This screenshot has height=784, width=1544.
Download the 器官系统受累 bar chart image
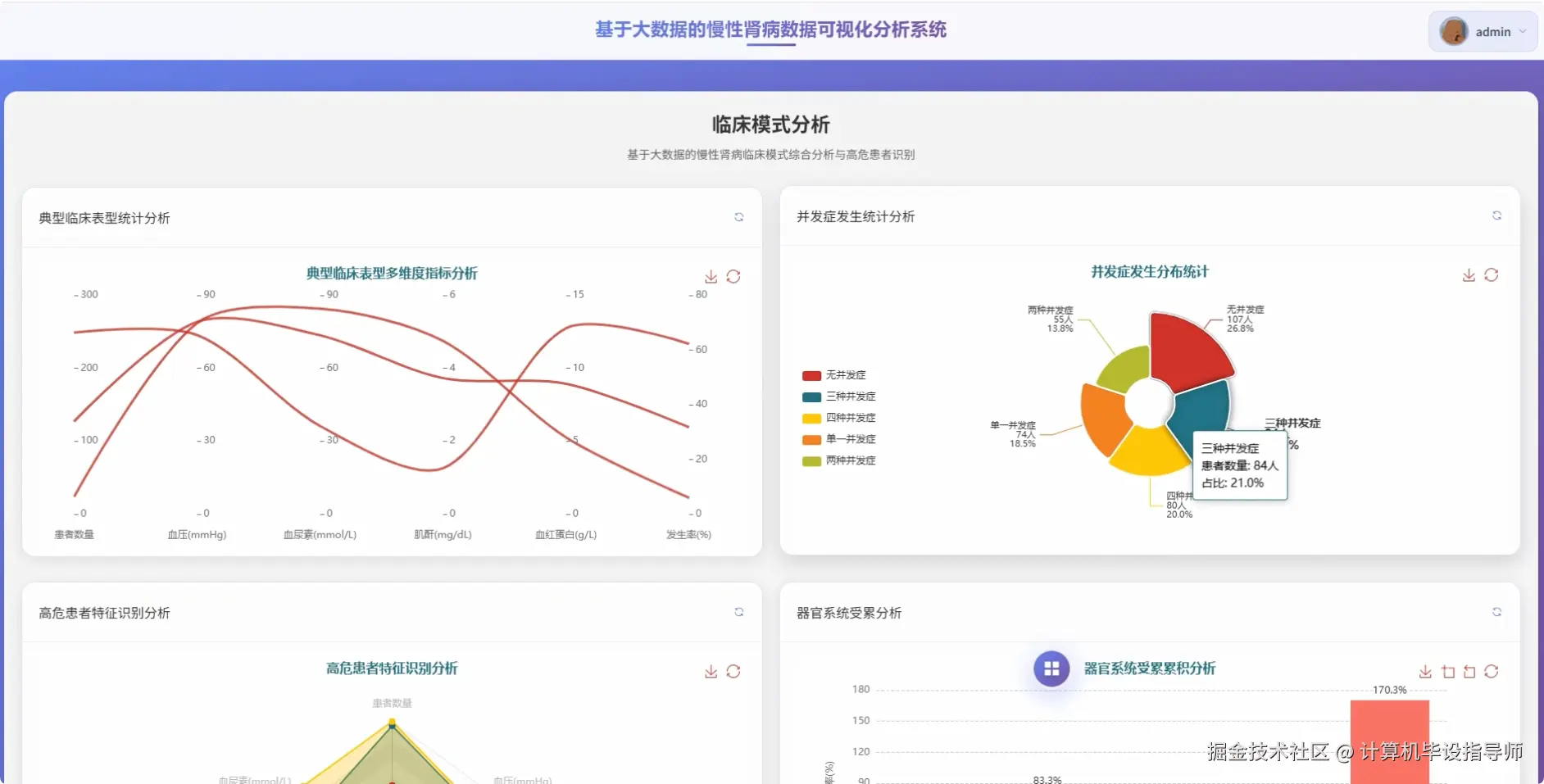1426,671
